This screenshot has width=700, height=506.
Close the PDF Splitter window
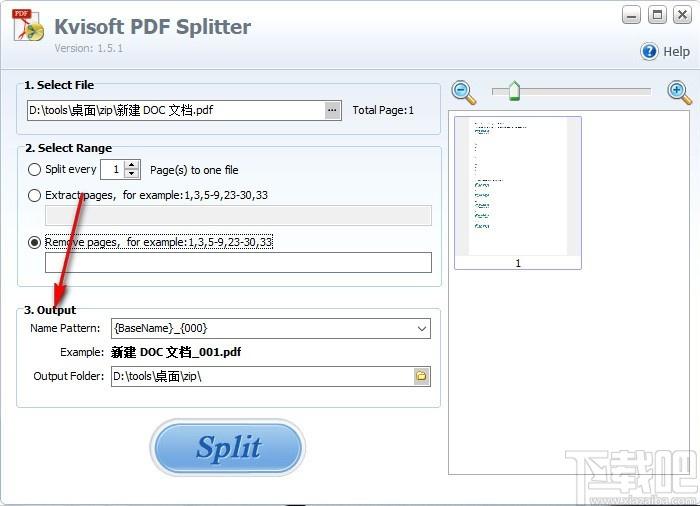click(683, 15)
